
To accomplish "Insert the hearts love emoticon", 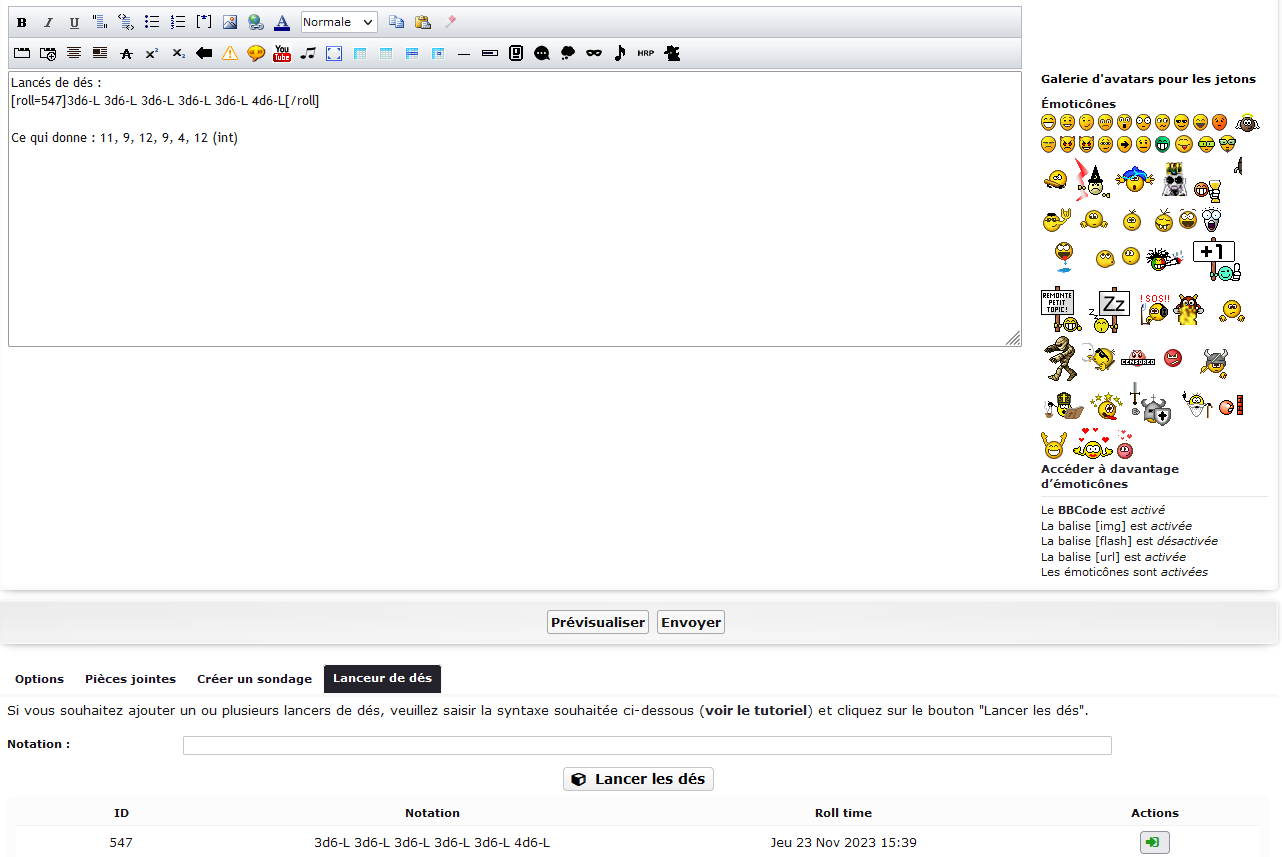I will click(1092, 443).
